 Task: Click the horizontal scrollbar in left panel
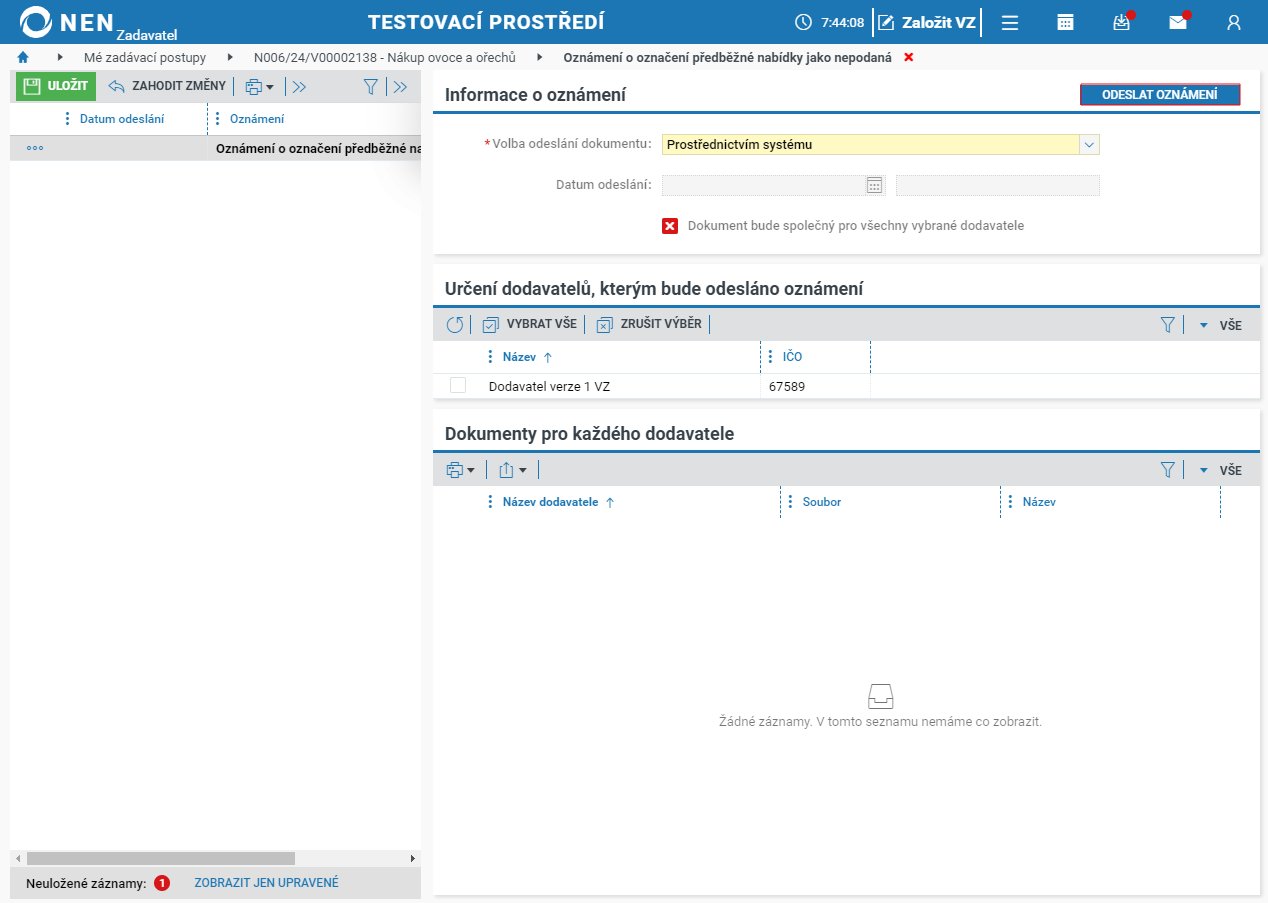[161, 858]
